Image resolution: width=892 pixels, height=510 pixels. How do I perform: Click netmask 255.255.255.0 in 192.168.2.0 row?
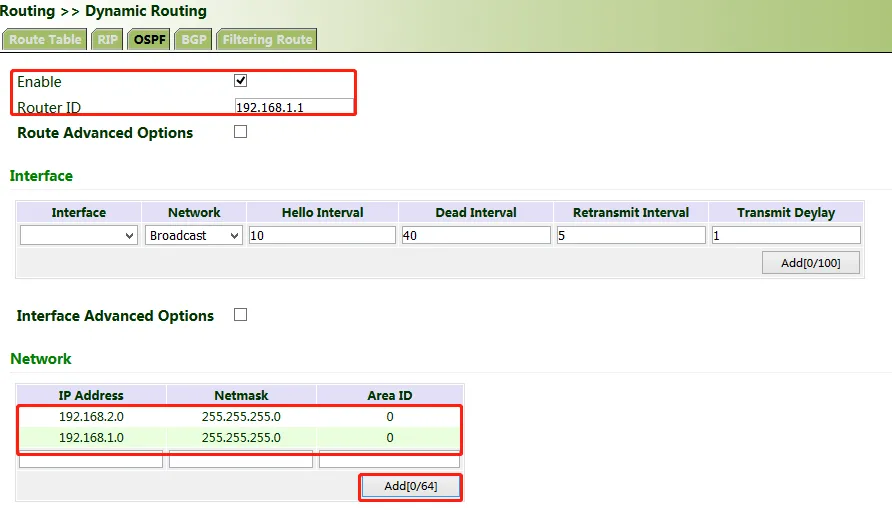pos(241,417)
